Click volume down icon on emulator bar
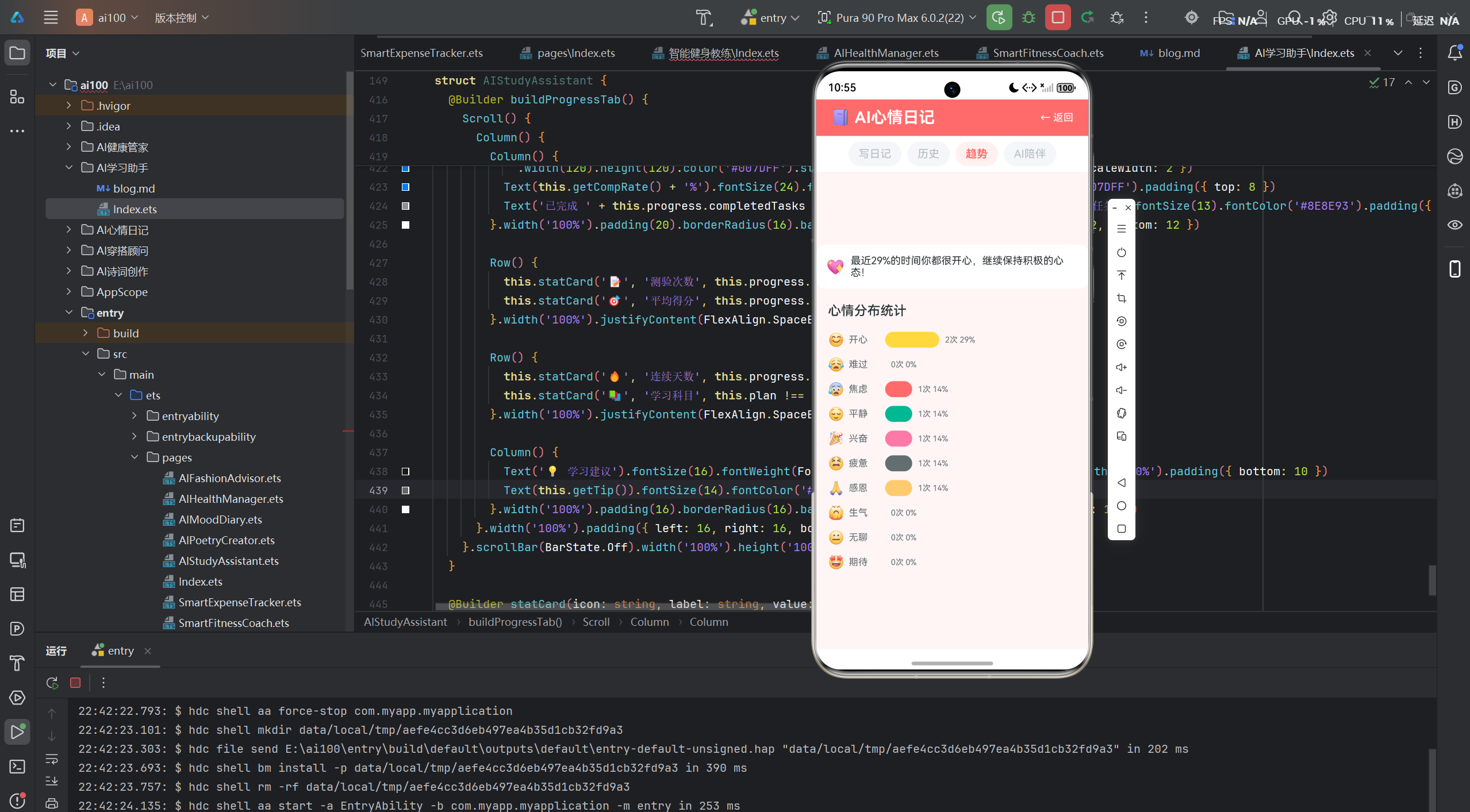1470x812 pixels. coord(1121,390)
